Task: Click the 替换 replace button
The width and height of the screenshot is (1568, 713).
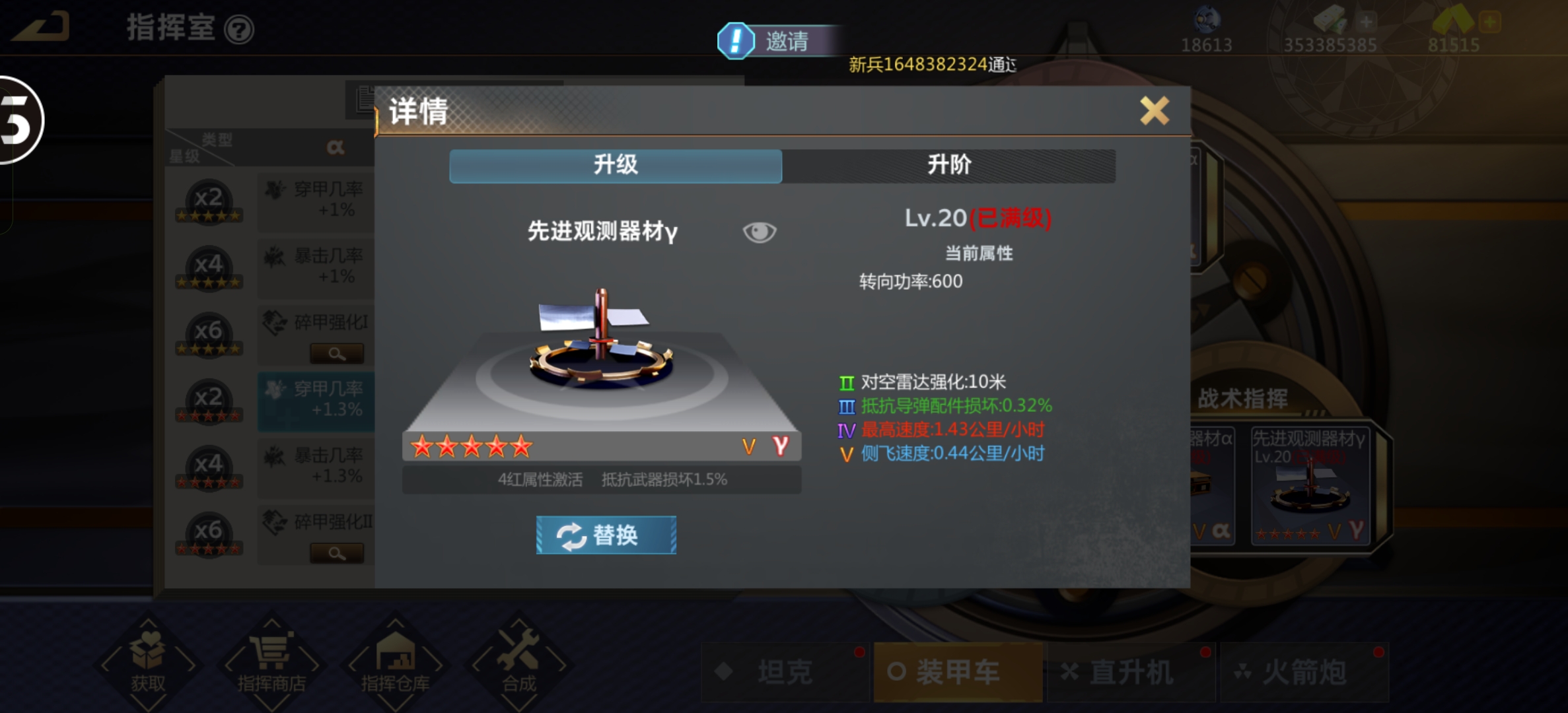Action: pyautogui.click(x=606, y=535)
